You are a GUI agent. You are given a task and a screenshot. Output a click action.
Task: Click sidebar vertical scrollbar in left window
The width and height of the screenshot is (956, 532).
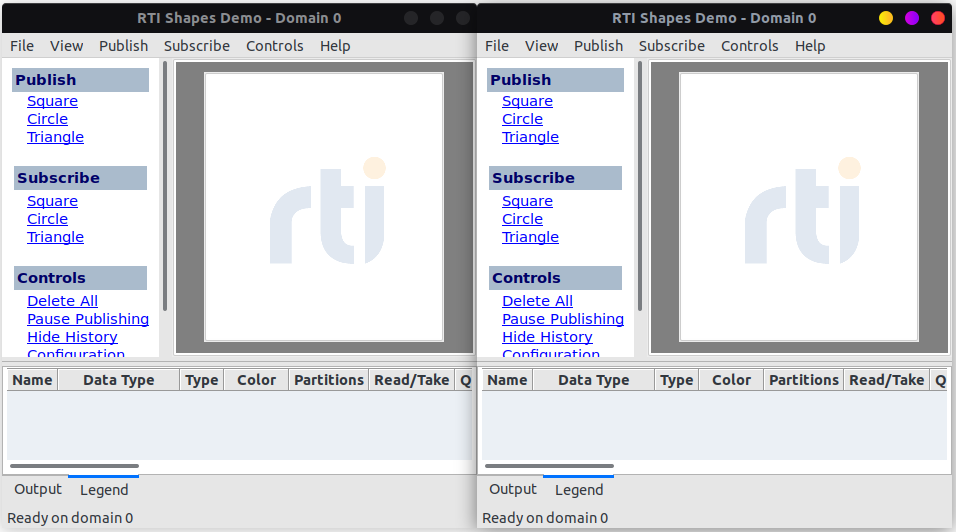[165, 186]
